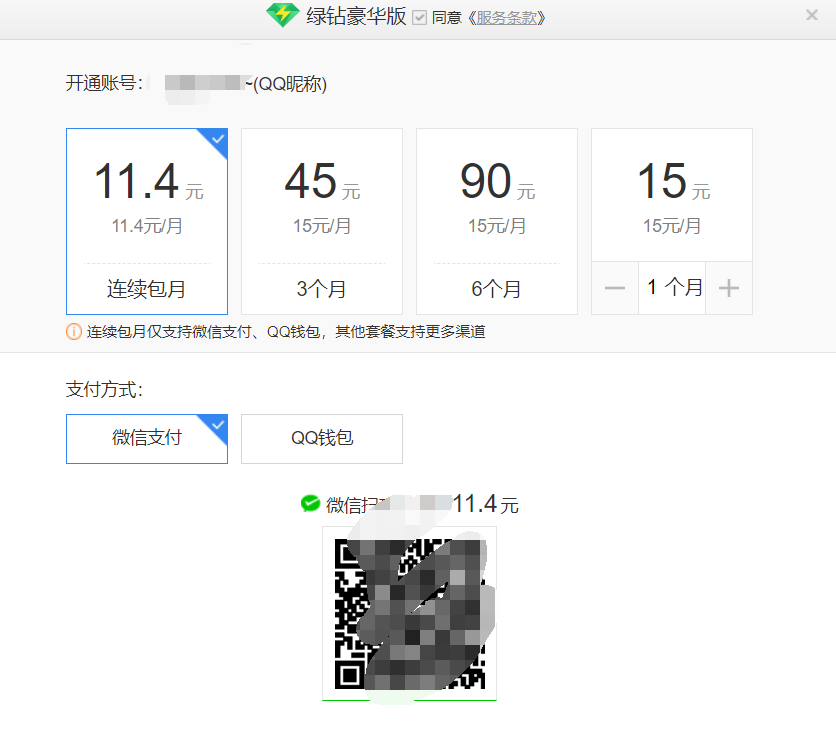
Task: Click the 绿钻豪华版 title text
Action: pyautogui.click(x=356, y=16)
